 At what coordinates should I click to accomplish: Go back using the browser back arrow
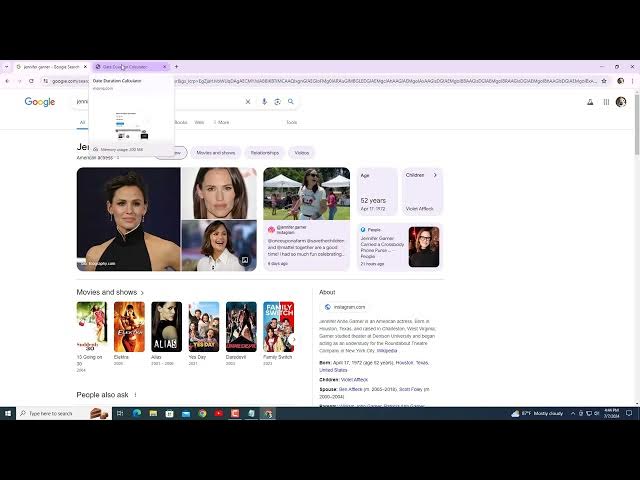(x=7, y=81)
